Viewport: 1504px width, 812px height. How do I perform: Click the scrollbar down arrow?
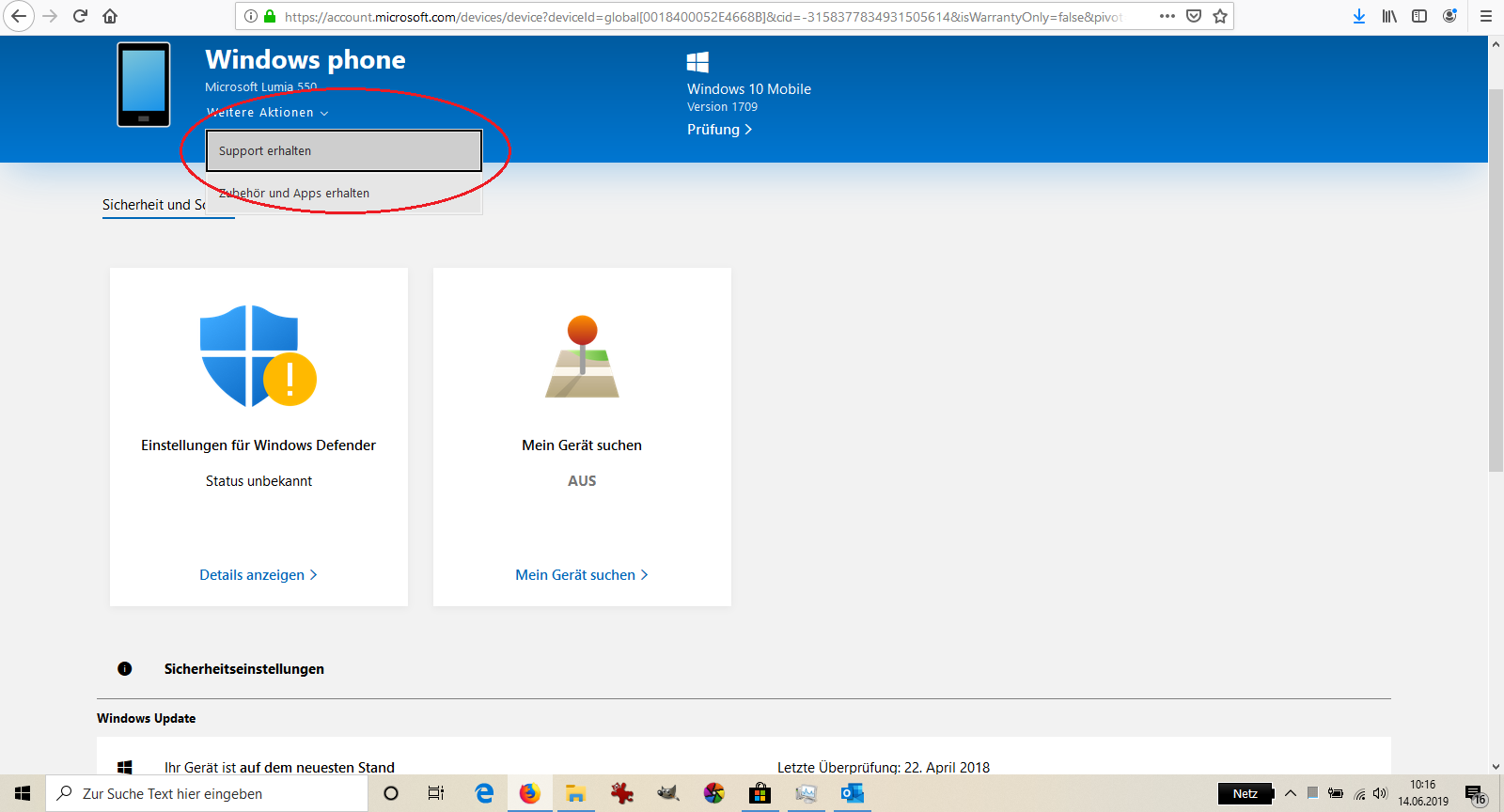[x=1496, y=767]
